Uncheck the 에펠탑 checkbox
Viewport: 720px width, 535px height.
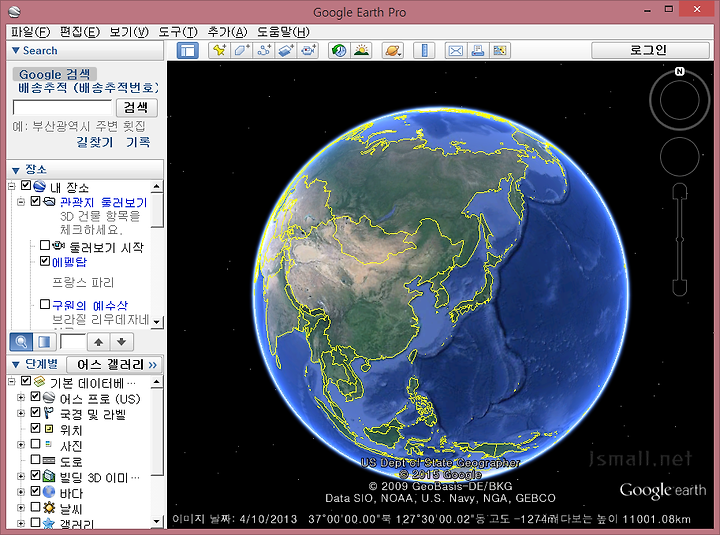45,261
